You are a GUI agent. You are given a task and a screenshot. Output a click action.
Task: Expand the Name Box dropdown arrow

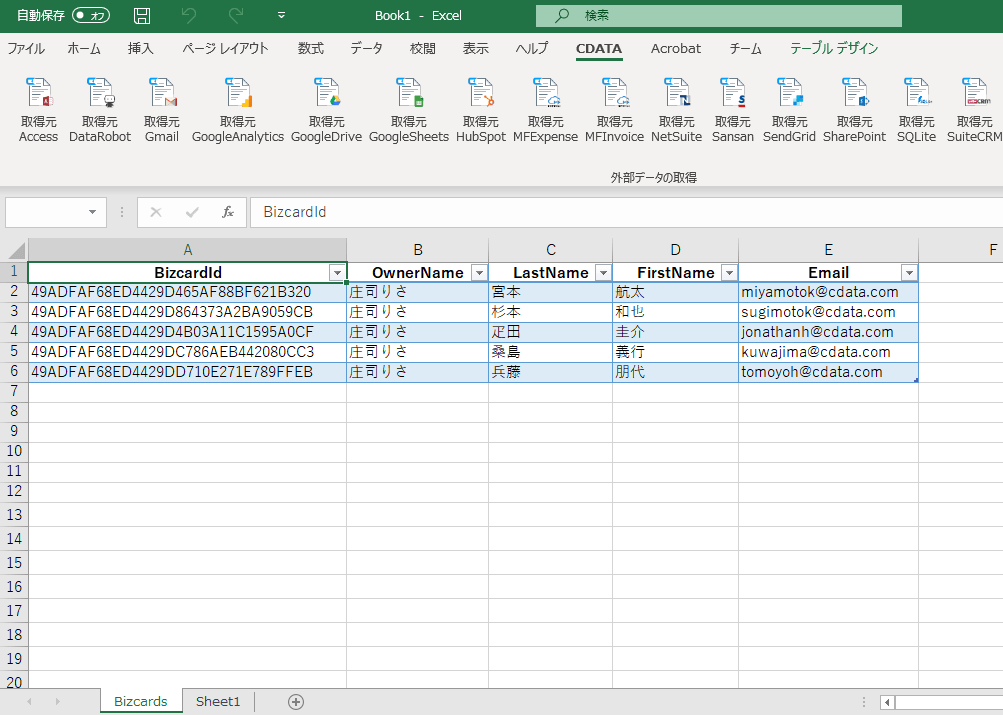coord(93,212)
